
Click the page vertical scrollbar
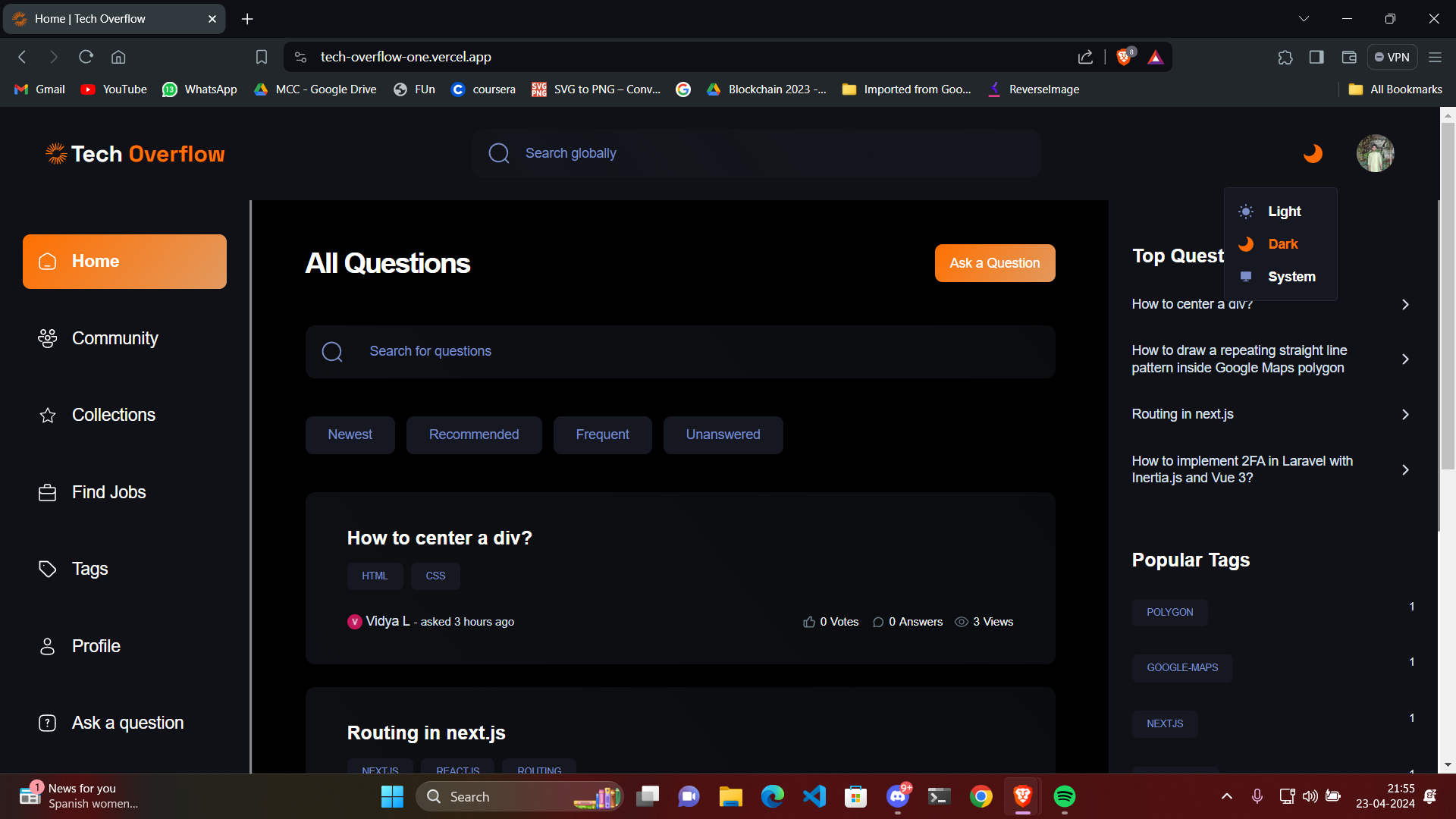(x=1447, y=303)
